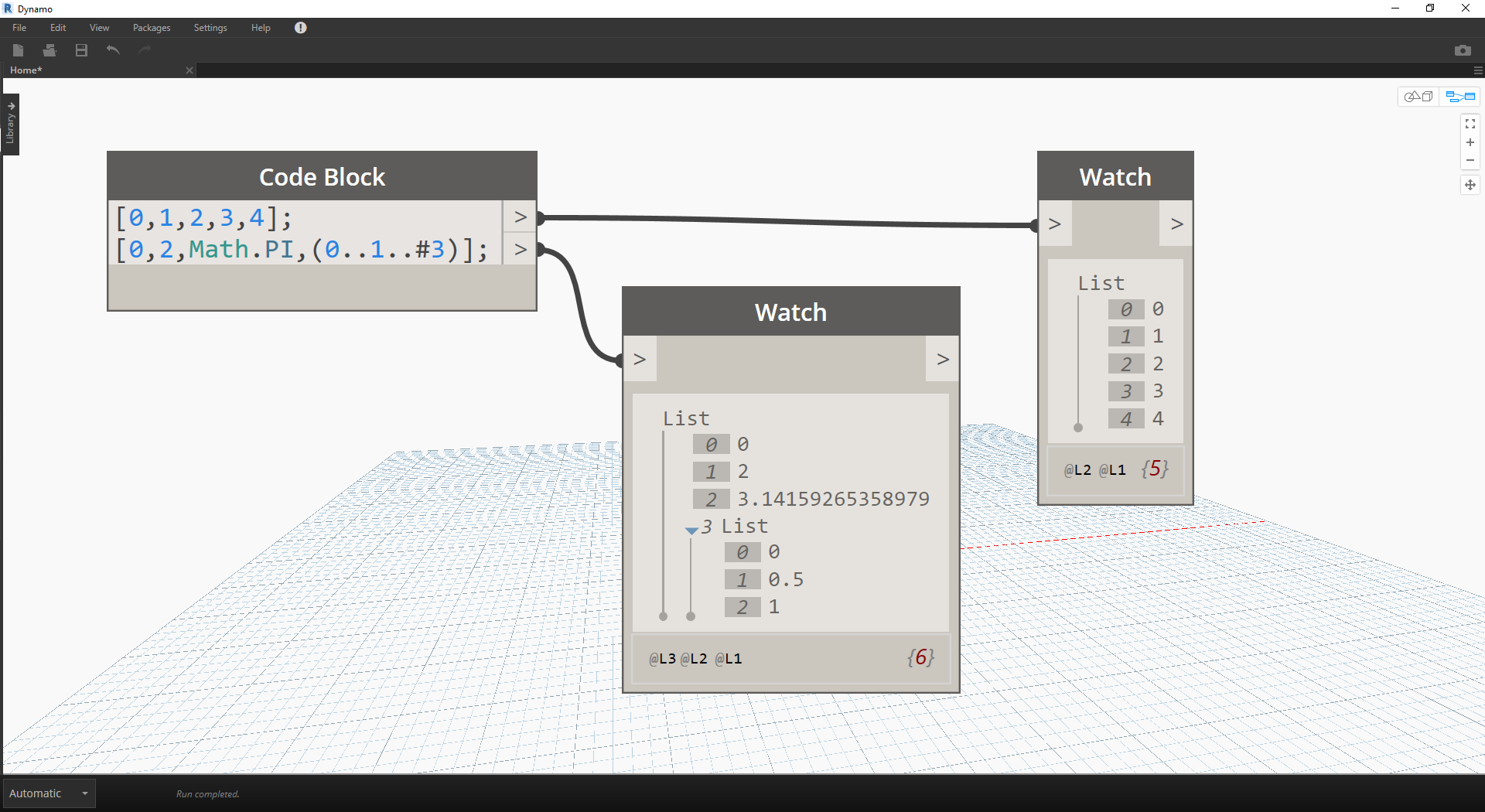Click the New file toolbar icon

click(19, 50)
